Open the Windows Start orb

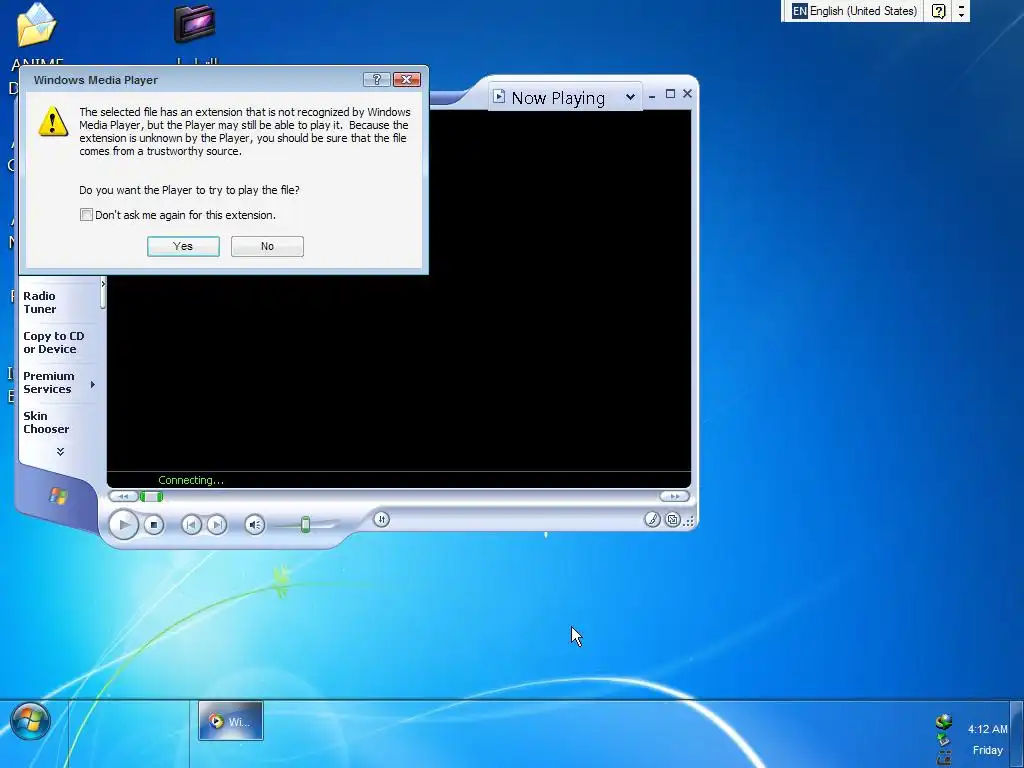point(30,721)
